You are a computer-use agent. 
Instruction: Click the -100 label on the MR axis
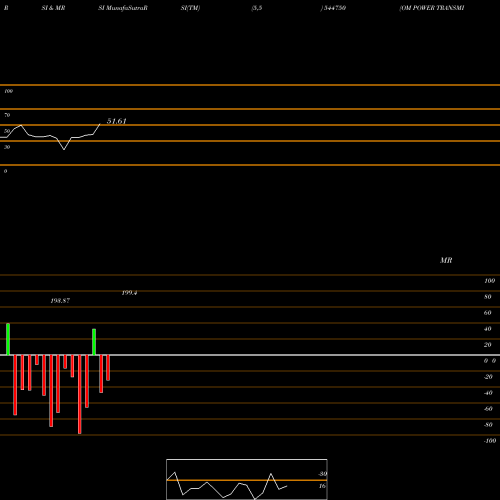tap(490, 441)
